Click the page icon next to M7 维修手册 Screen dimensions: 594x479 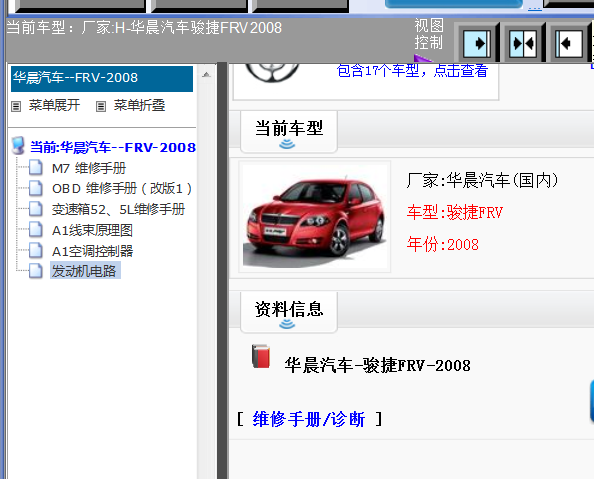[x=36, y=167]
